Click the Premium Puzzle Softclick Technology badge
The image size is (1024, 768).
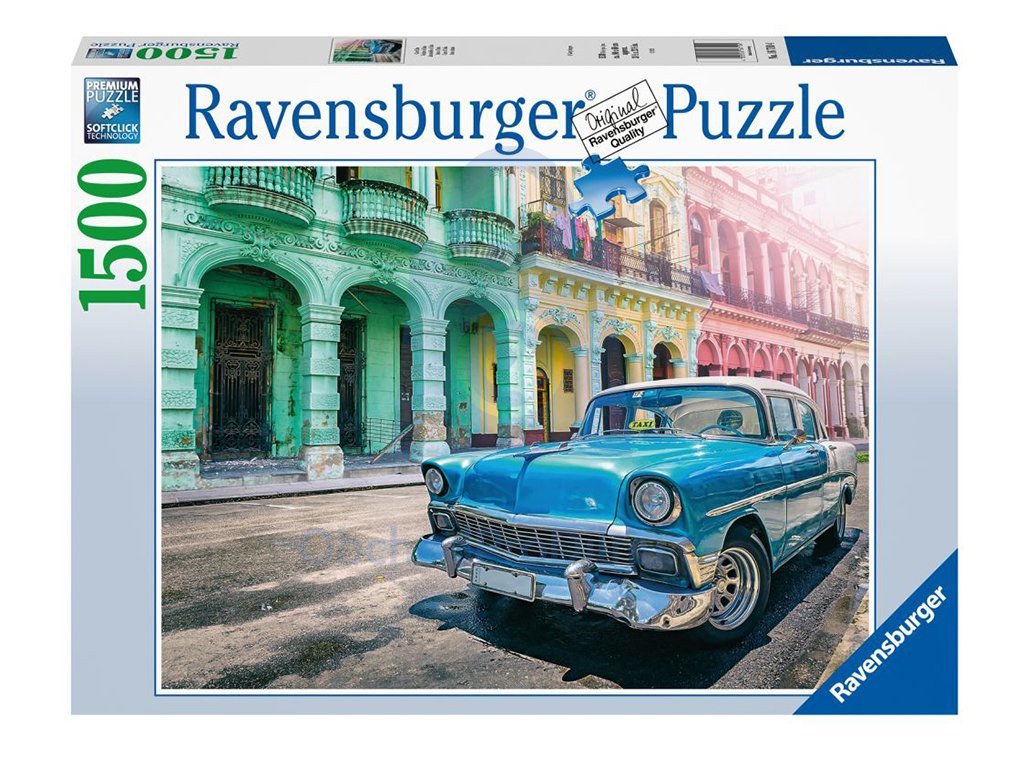[112, 110]
